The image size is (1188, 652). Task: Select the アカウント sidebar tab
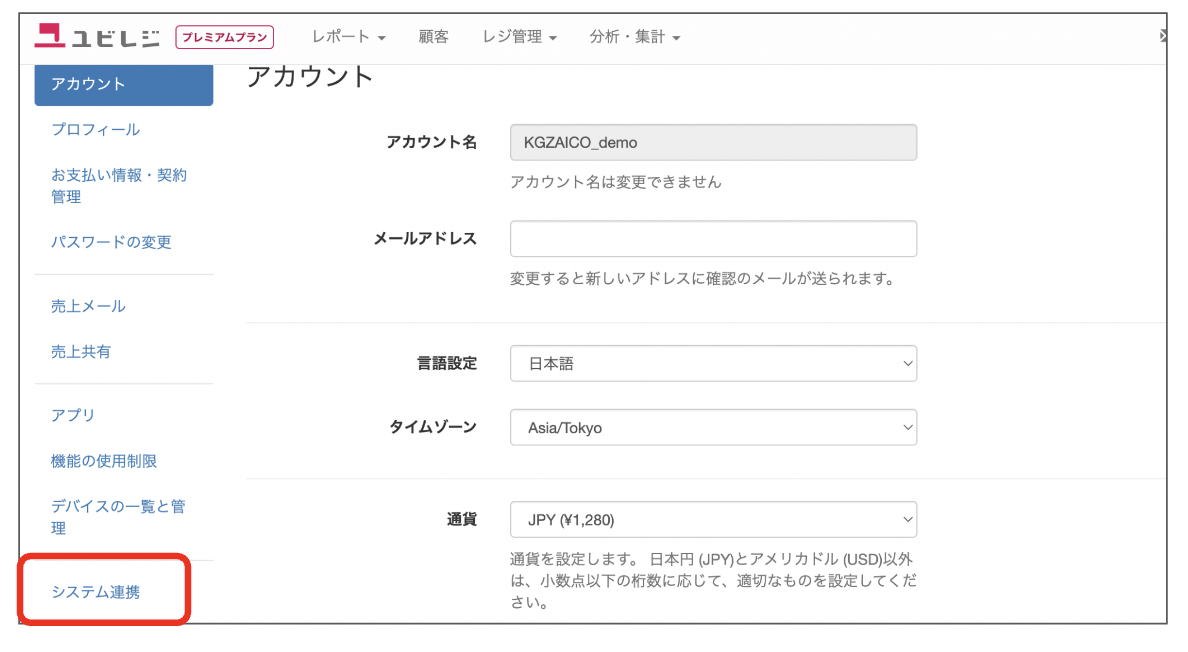tap(123, 84)
